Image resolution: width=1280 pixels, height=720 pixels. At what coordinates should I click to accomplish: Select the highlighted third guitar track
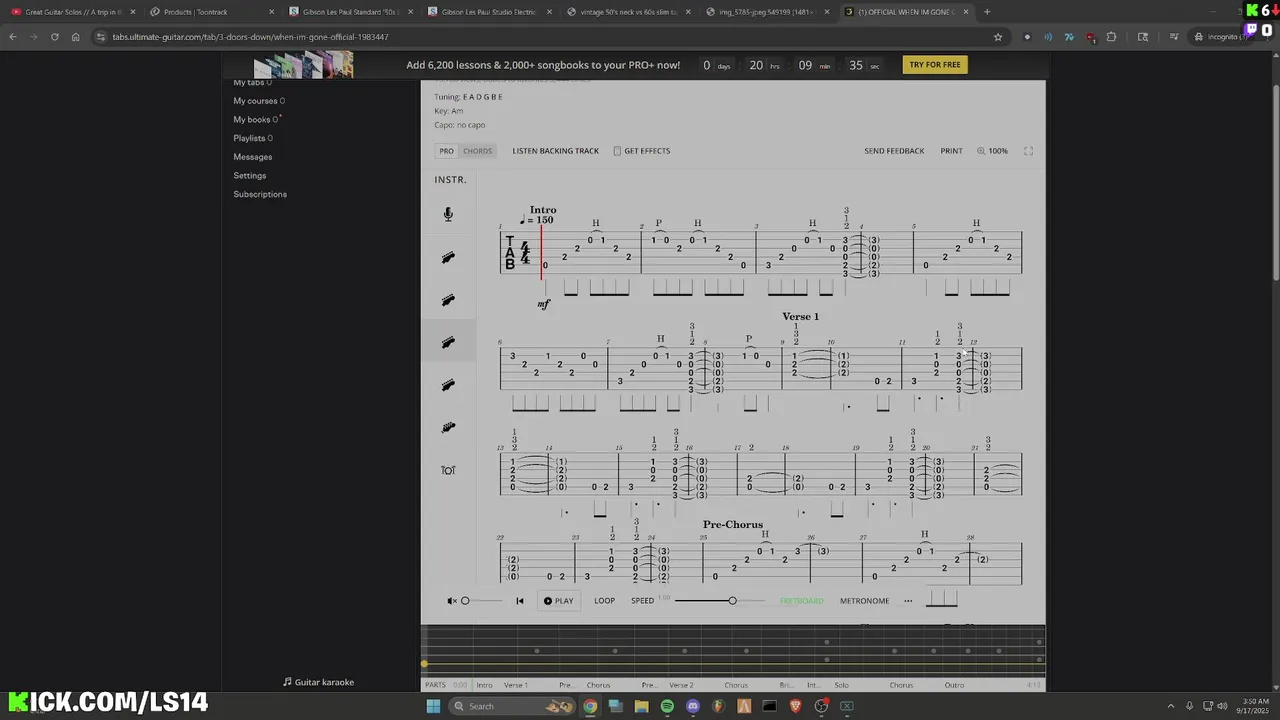pyautogui.click(x=448, y=342)
